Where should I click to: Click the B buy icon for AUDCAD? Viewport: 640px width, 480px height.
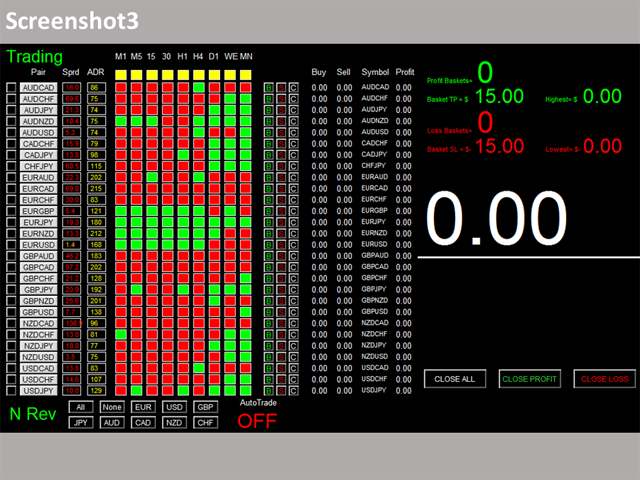click(269, 88)
